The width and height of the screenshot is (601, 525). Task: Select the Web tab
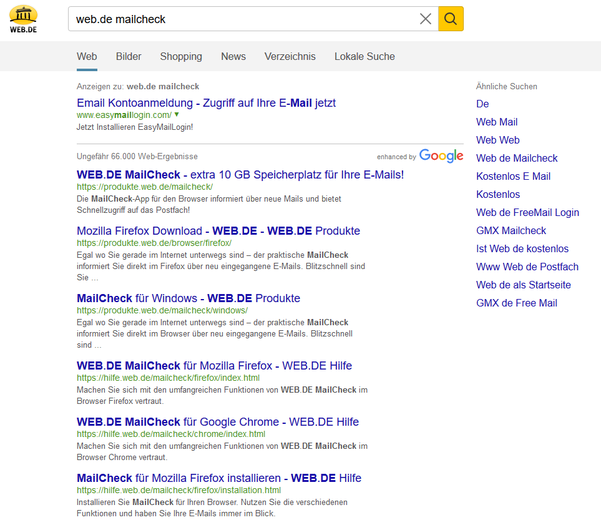[87, 56]
